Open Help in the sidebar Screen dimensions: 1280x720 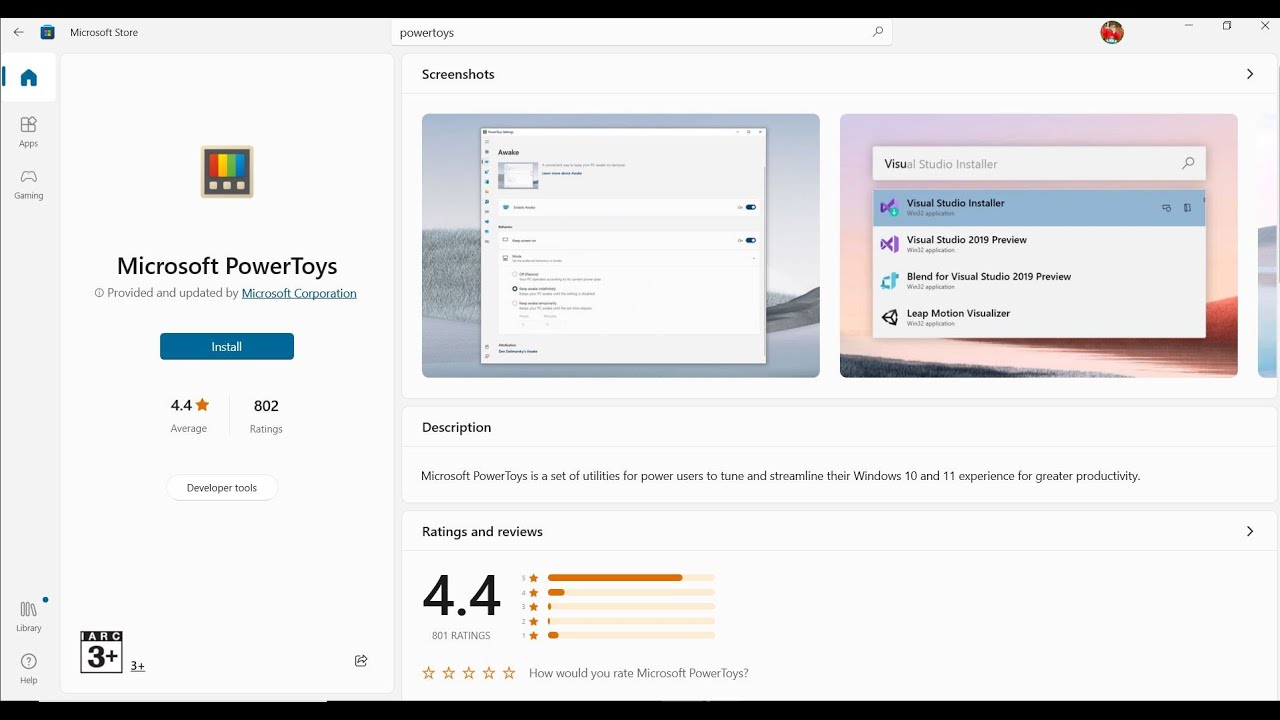point(29,668)
